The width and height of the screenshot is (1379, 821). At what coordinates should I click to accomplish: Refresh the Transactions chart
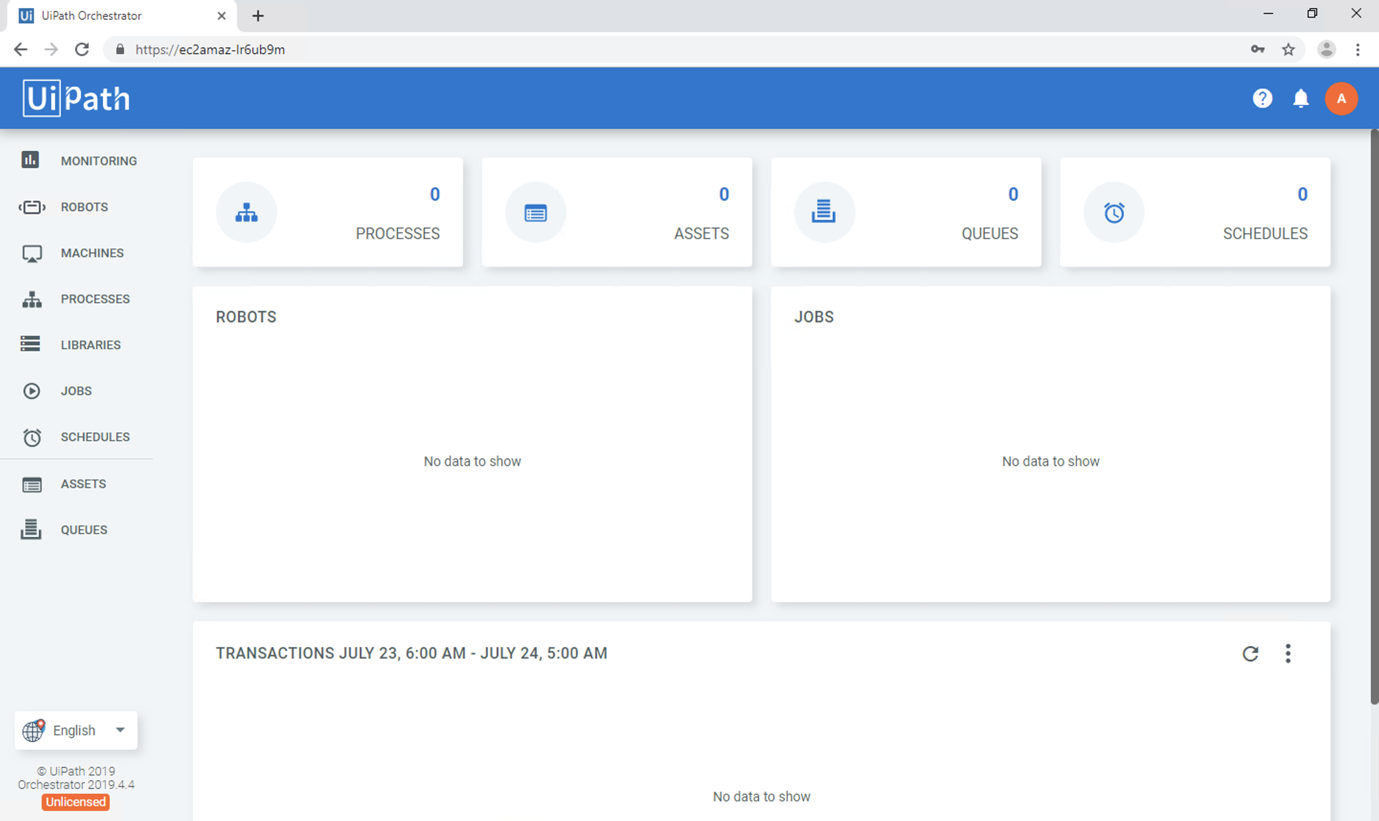1250,653
